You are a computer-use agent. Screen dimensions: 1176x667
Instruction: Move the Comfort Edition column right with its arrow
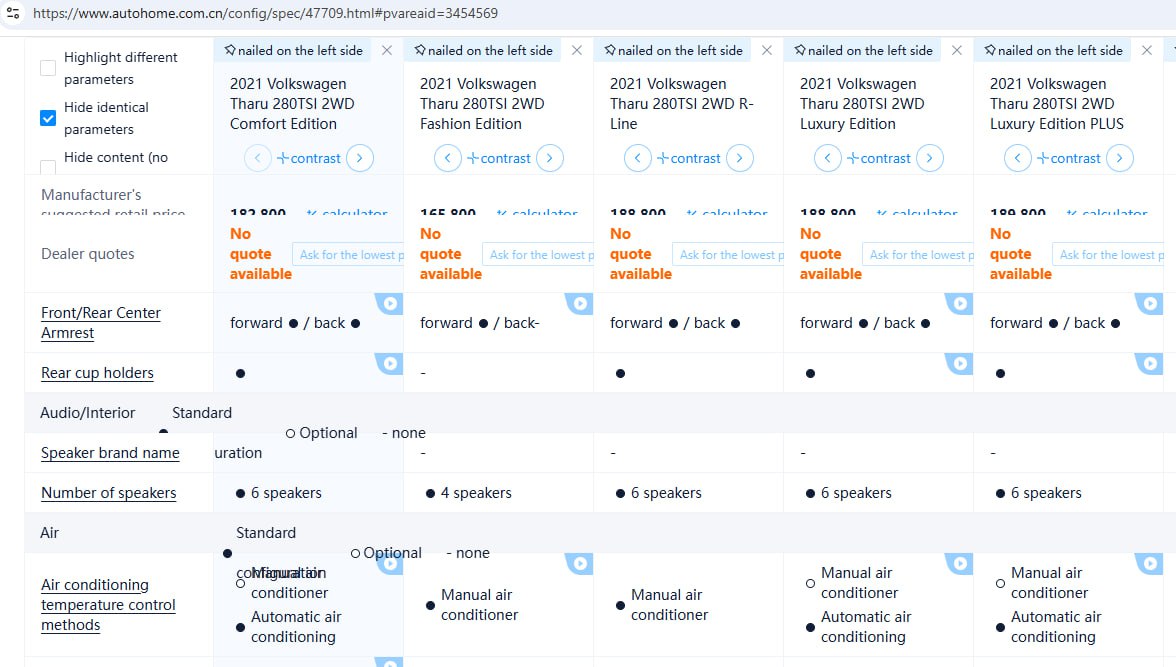pyautogui.click(x=360, y=158)
